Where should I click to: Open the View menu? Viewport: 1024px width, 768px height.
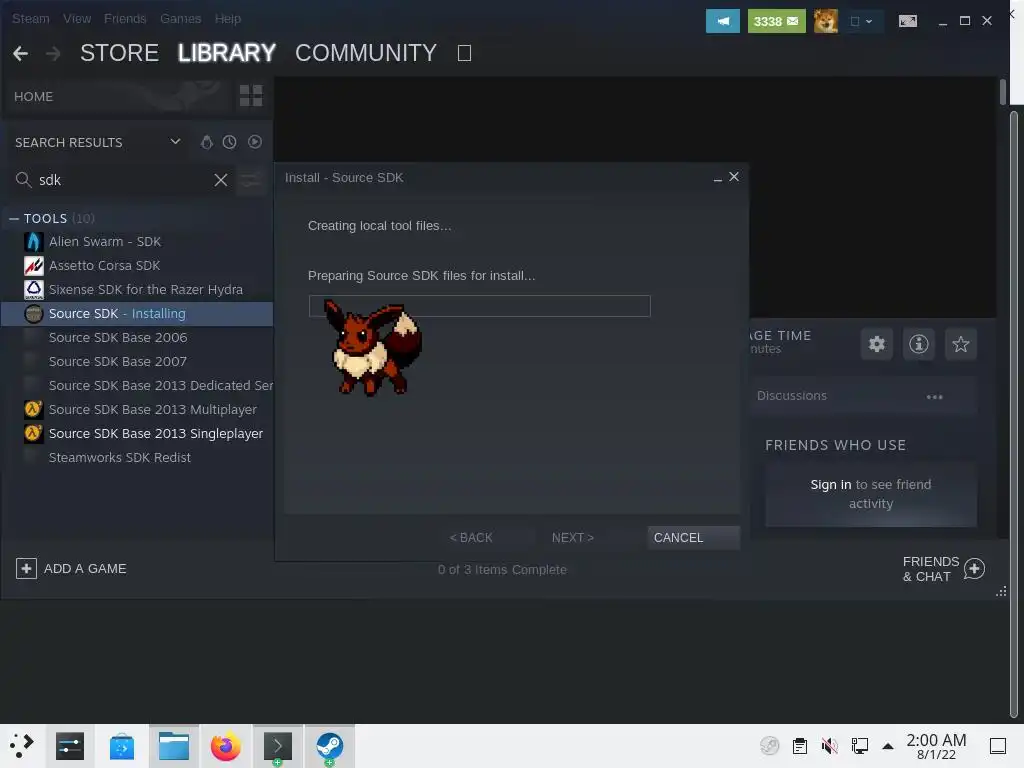click(77, 19)
